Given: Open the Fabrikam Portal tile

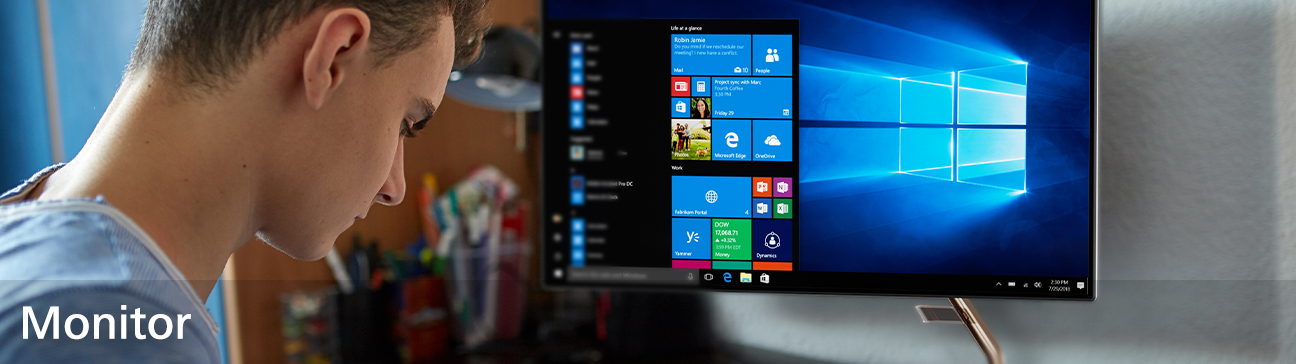Looking at the screenshot, I should 711,197.
